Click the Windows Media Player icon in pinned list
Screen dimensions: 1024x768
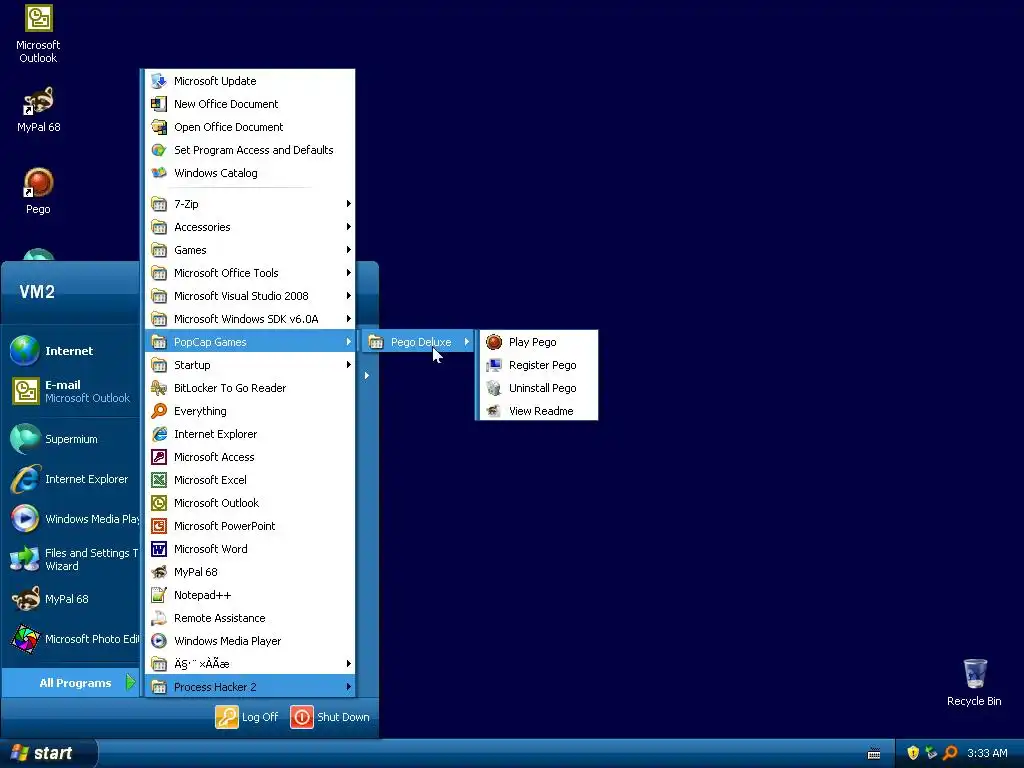point(25,519)
